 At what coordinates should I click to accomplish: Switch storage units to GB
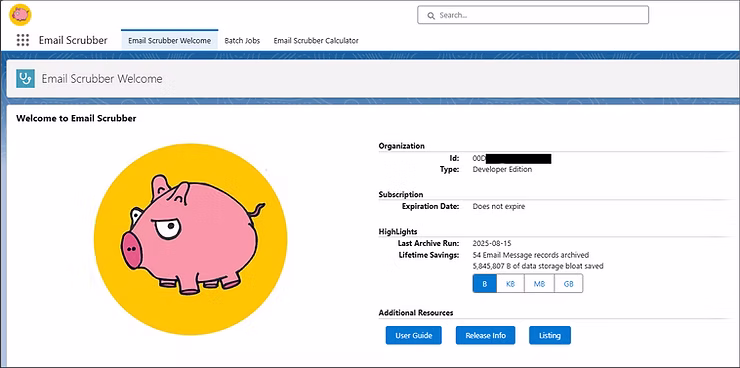[x=568, y=284]
